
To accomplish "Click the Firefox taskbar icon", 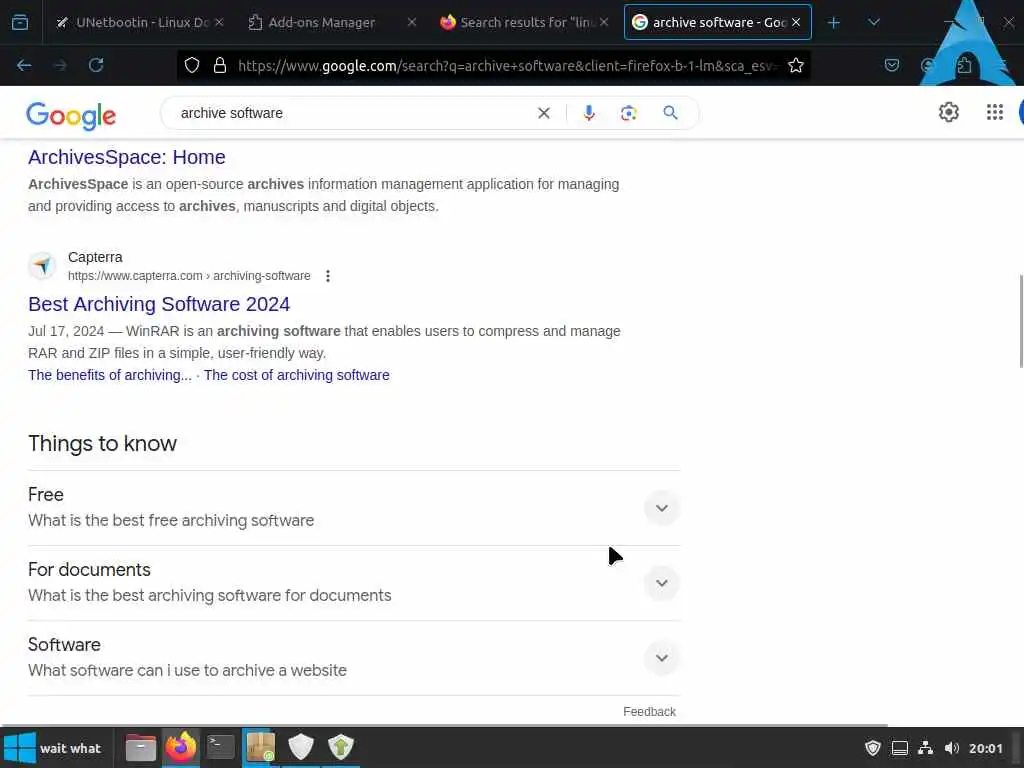I will coord(180,747).
